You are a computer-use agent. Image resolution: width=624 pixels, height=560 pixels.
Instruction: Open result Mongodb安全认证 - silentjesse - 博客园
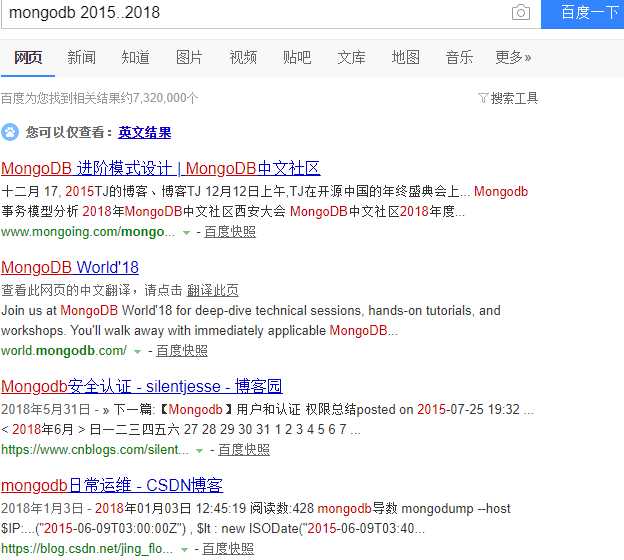point(142,386)
